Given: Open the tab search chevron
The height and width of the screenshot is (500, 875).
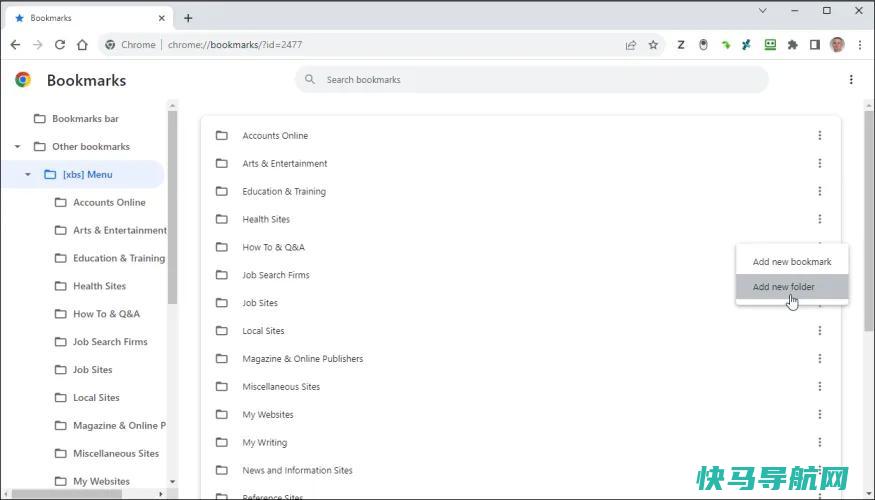Looking at the screenshot, I should pos(763,11).
